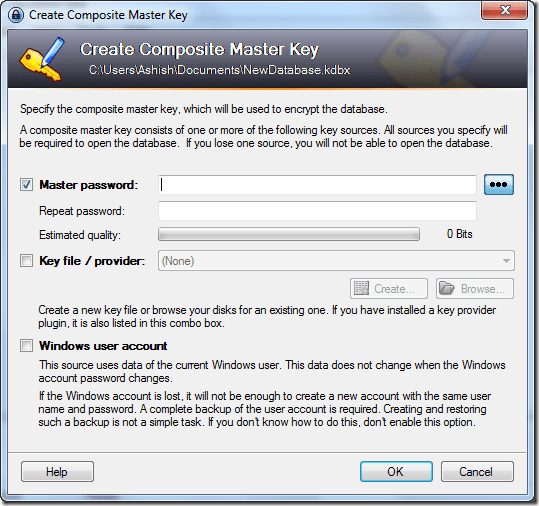Focus the Master password input field

click(317, 185)
